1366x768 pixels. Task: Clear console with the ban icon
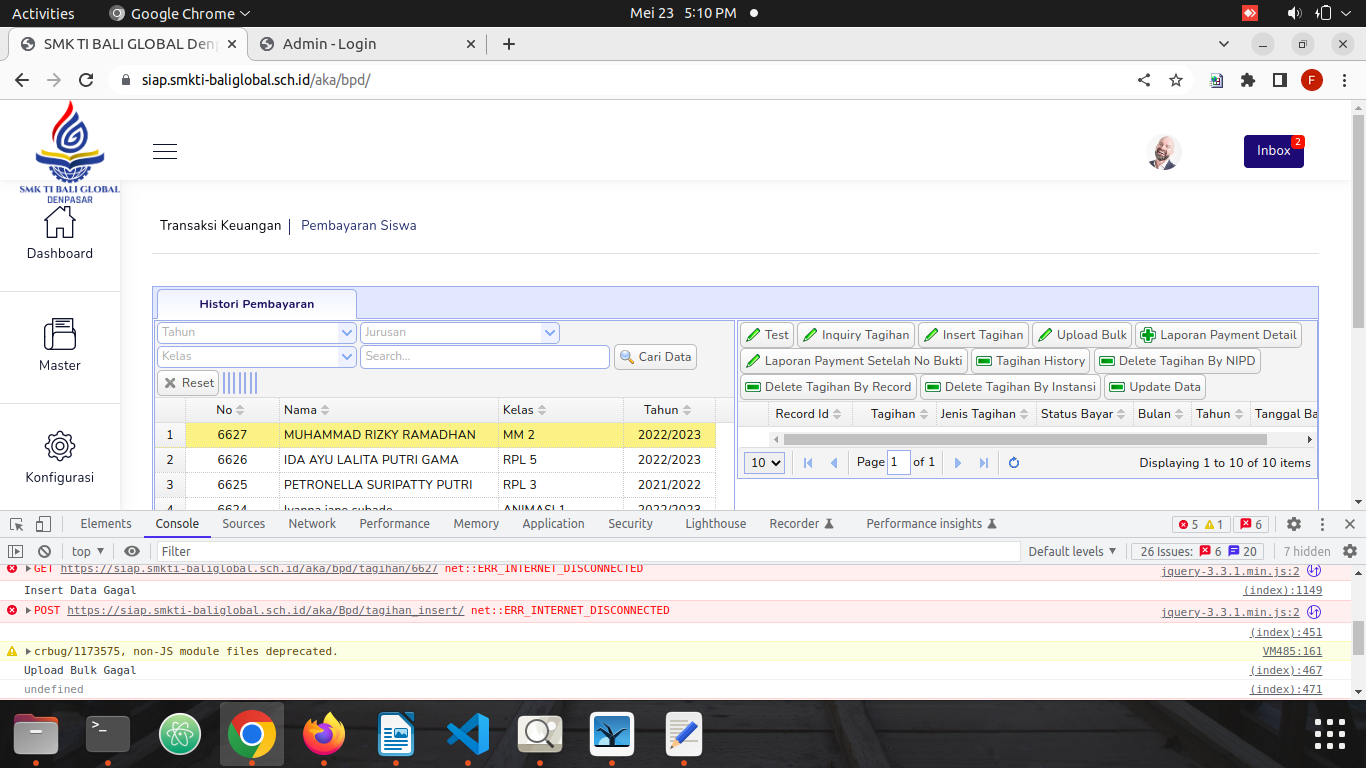(44, 551)
